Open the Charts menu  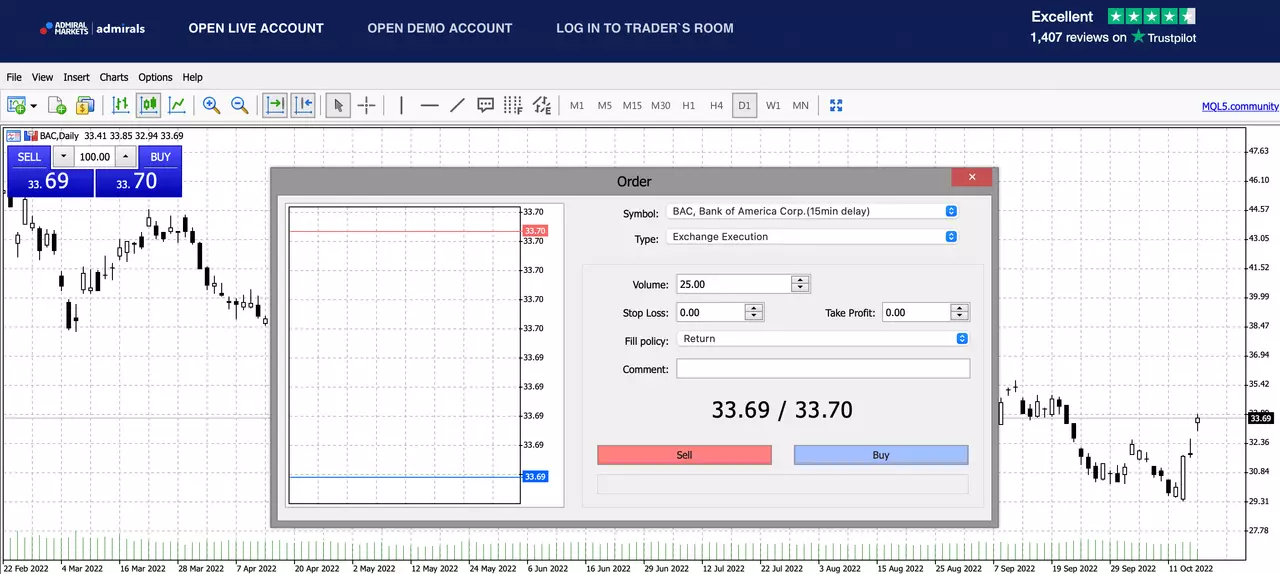(114, 77)
